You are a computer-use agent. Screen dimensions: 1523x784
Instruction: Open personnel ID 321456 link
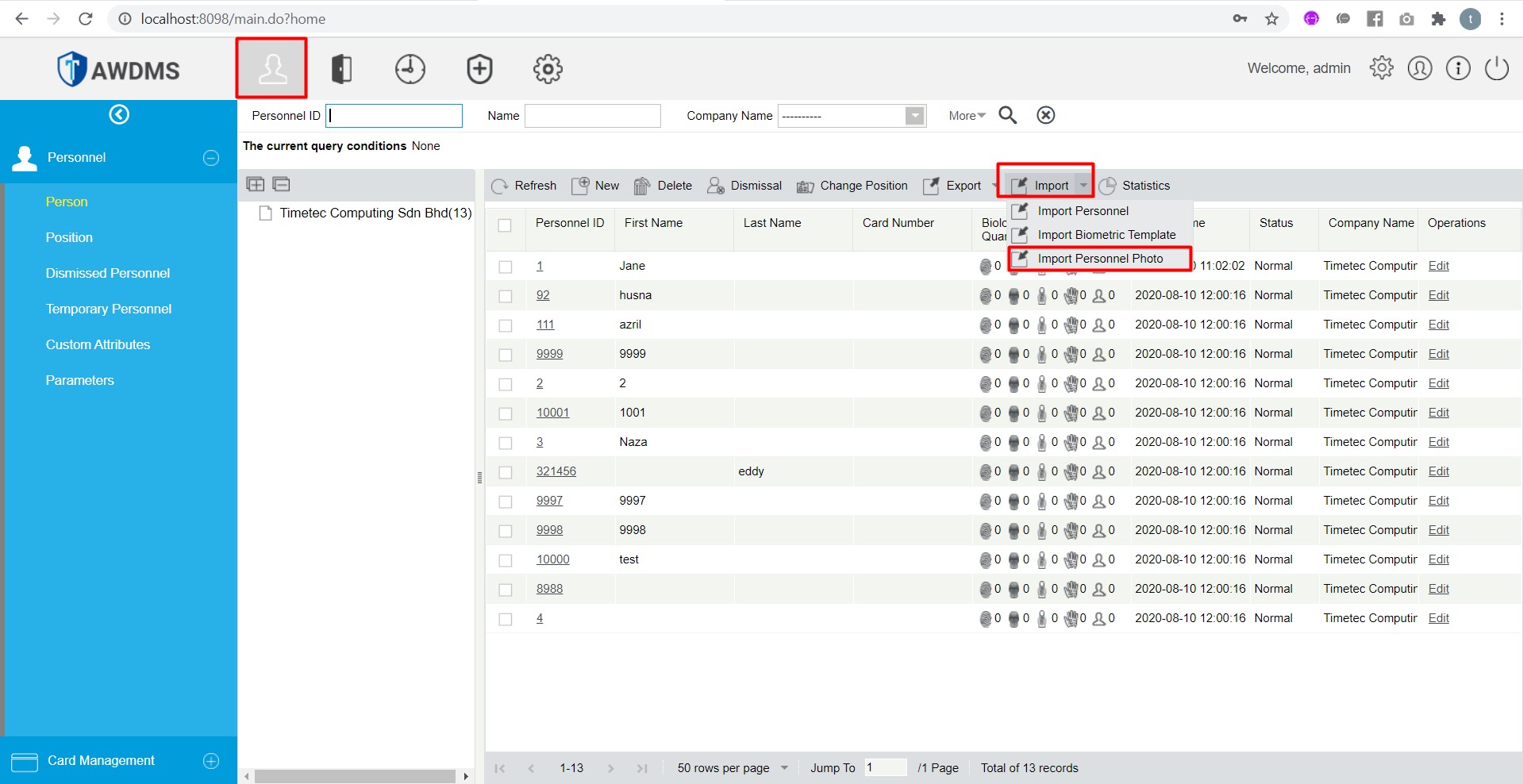tap(556, 471)
